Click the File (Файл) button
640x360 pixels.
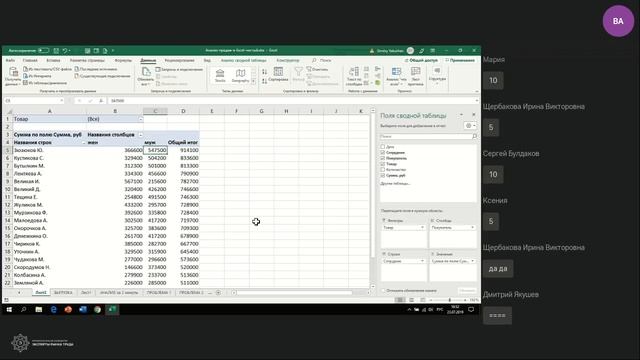(10, 60)
